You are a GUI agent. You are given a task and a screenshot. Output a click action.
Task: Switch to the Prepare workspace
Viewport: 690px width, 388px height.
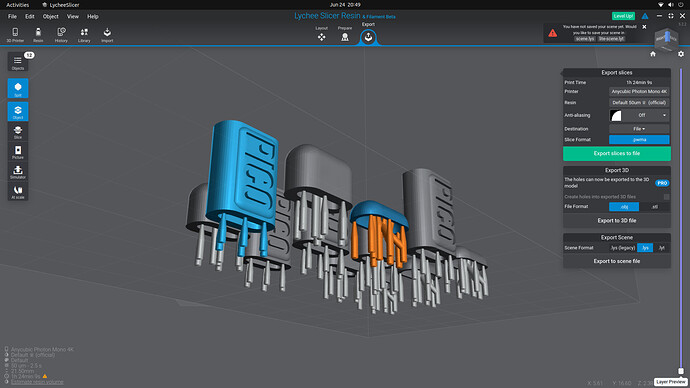tap(345, 34)
